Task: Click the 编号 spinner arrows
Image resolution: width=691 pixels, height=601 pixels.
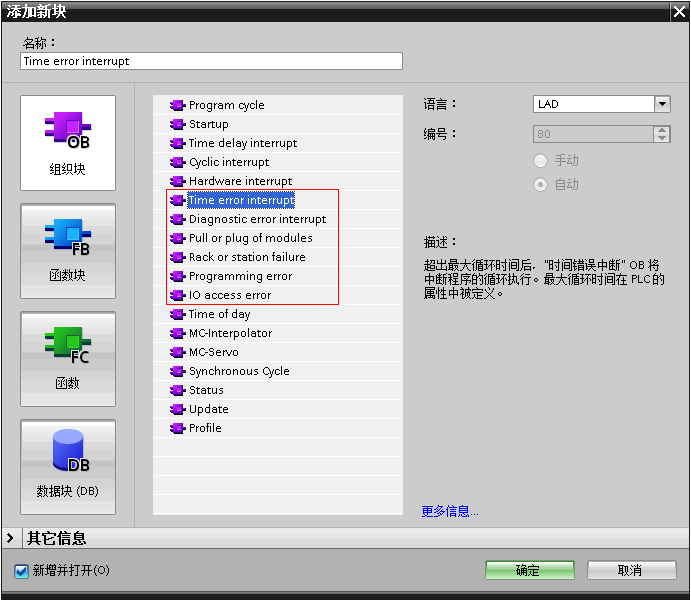Action: 662,134
